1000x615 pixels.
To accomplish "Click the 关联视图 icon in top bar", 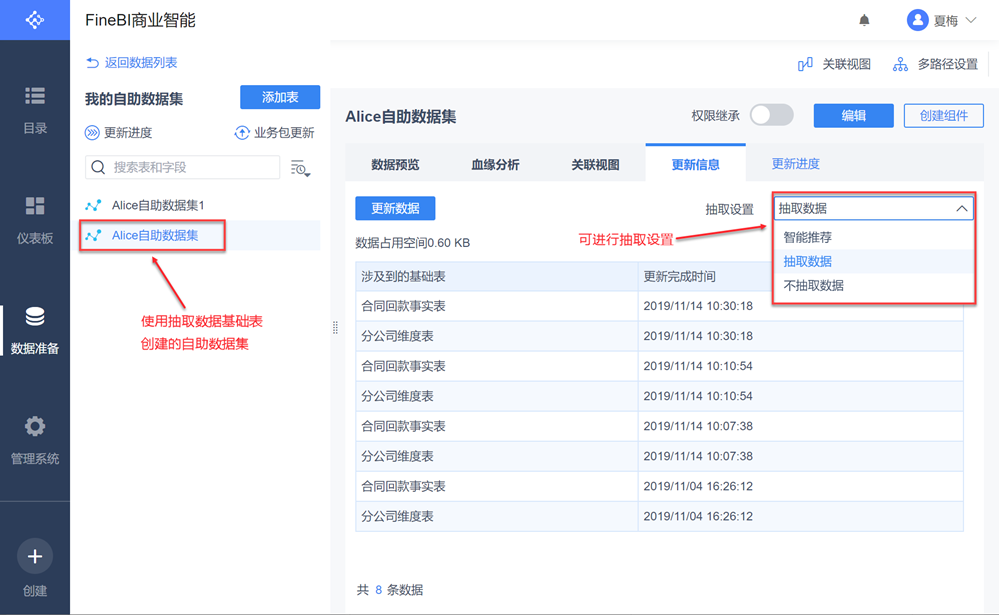I will [805, 64].
